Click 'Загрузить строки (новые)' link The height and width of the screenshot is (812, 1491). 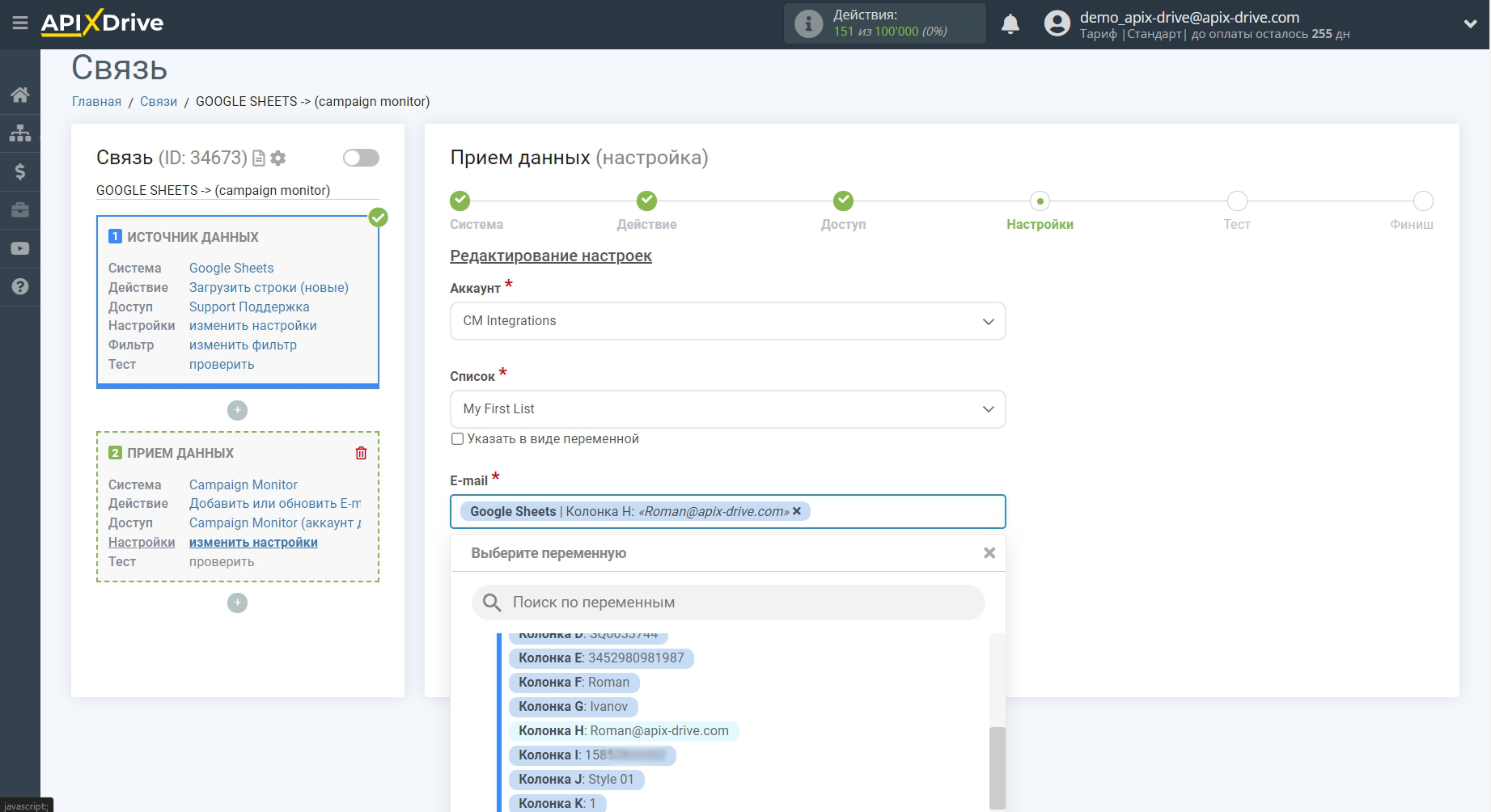(x=269, y=288)
